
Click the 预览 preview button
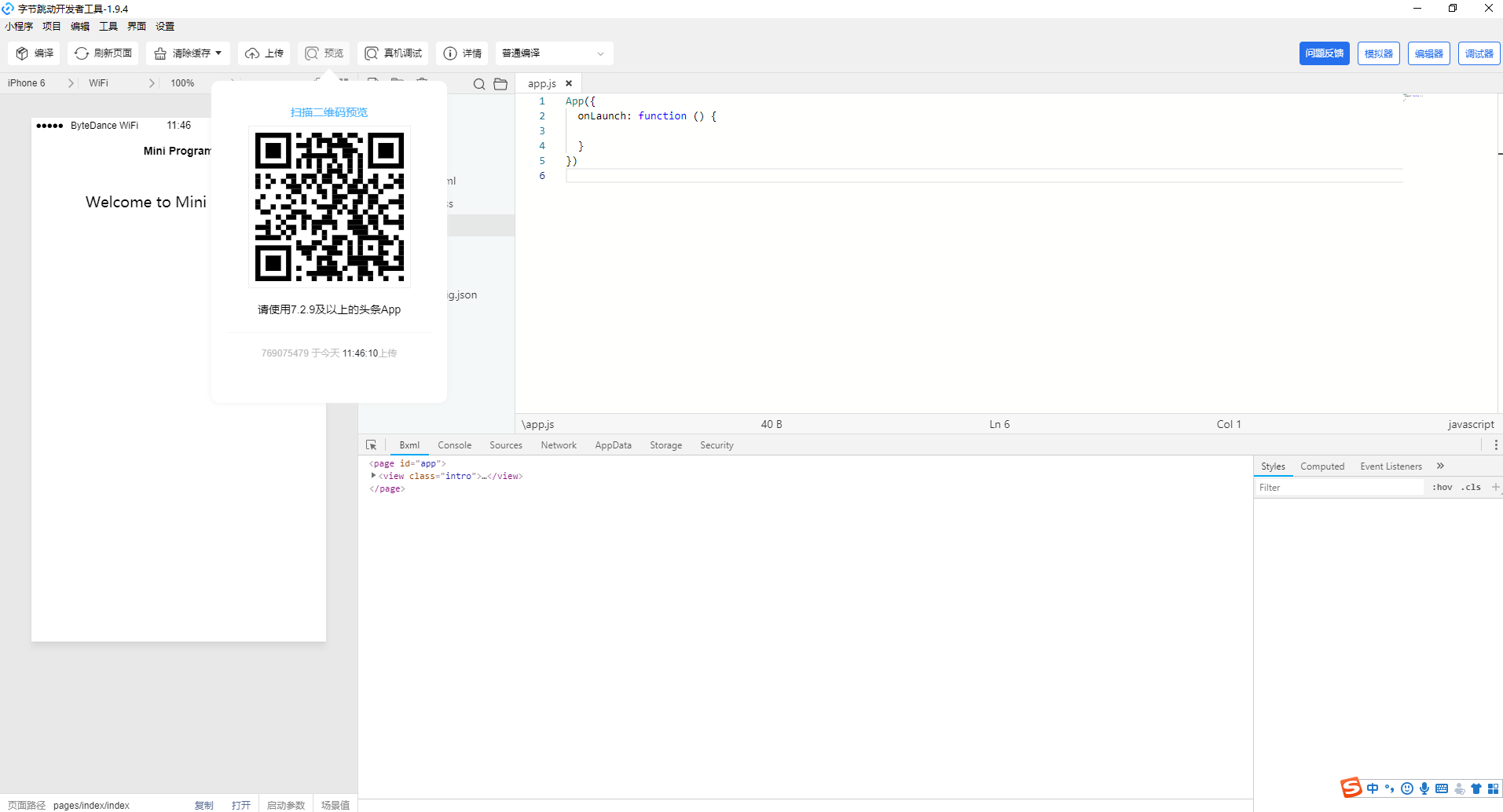pos(324,53)
